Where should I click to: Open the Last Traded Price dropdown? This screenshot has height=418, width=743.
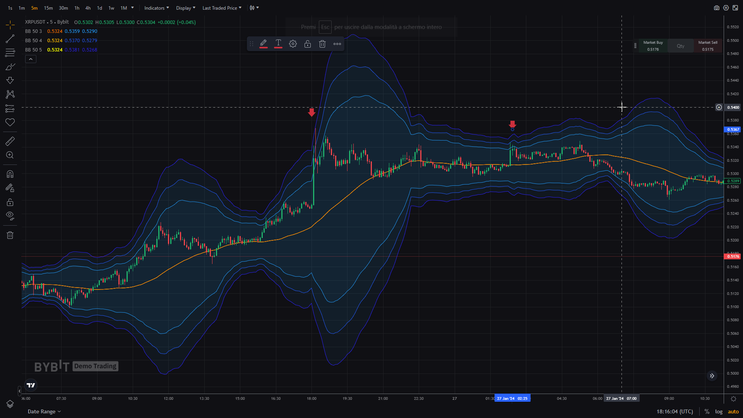click(x=222, y=8)
